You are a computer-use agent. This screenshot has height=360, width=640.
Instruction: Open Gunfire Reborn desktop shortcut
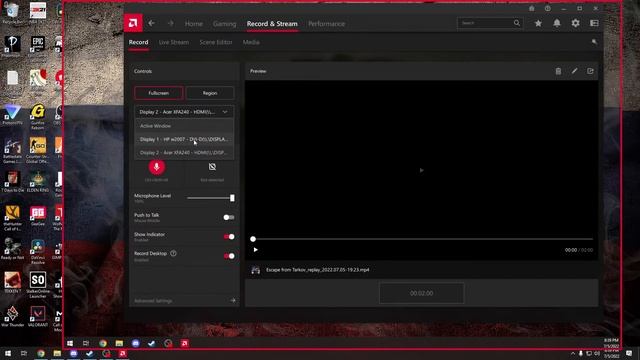click(x=38, y=117)
